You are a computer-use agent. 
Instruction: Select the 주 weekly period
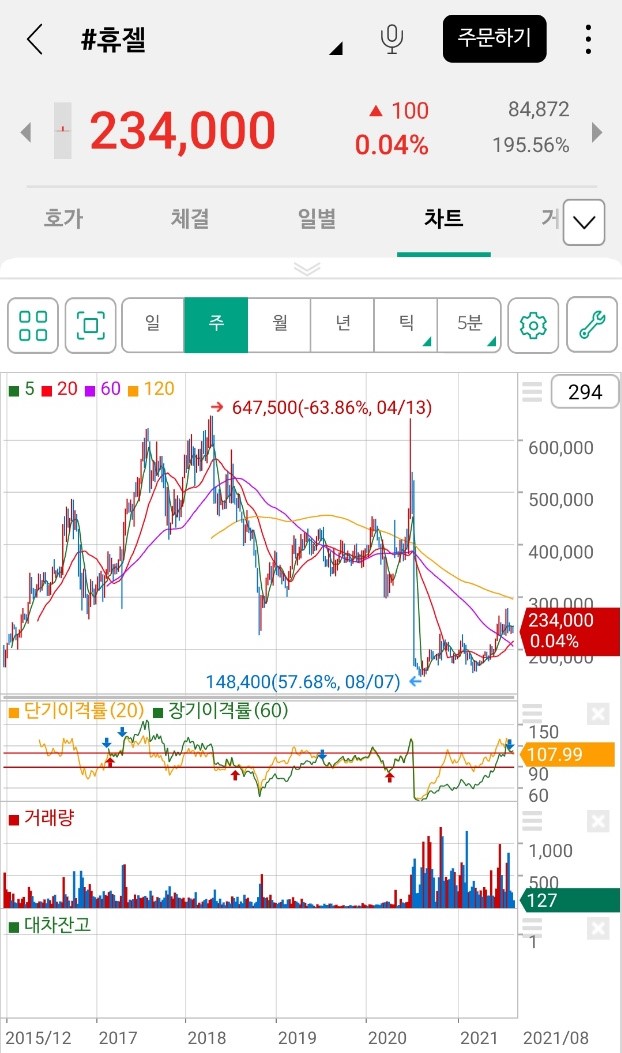tap(216, 325)
